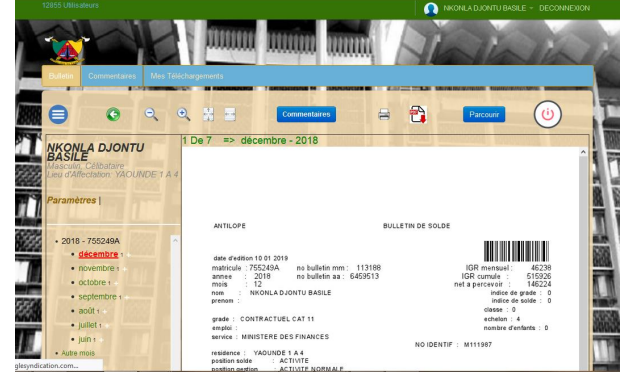Click the 'ANTILOPE' text in the document
This screenshot has width=632, height=384.
pos(229,226)
